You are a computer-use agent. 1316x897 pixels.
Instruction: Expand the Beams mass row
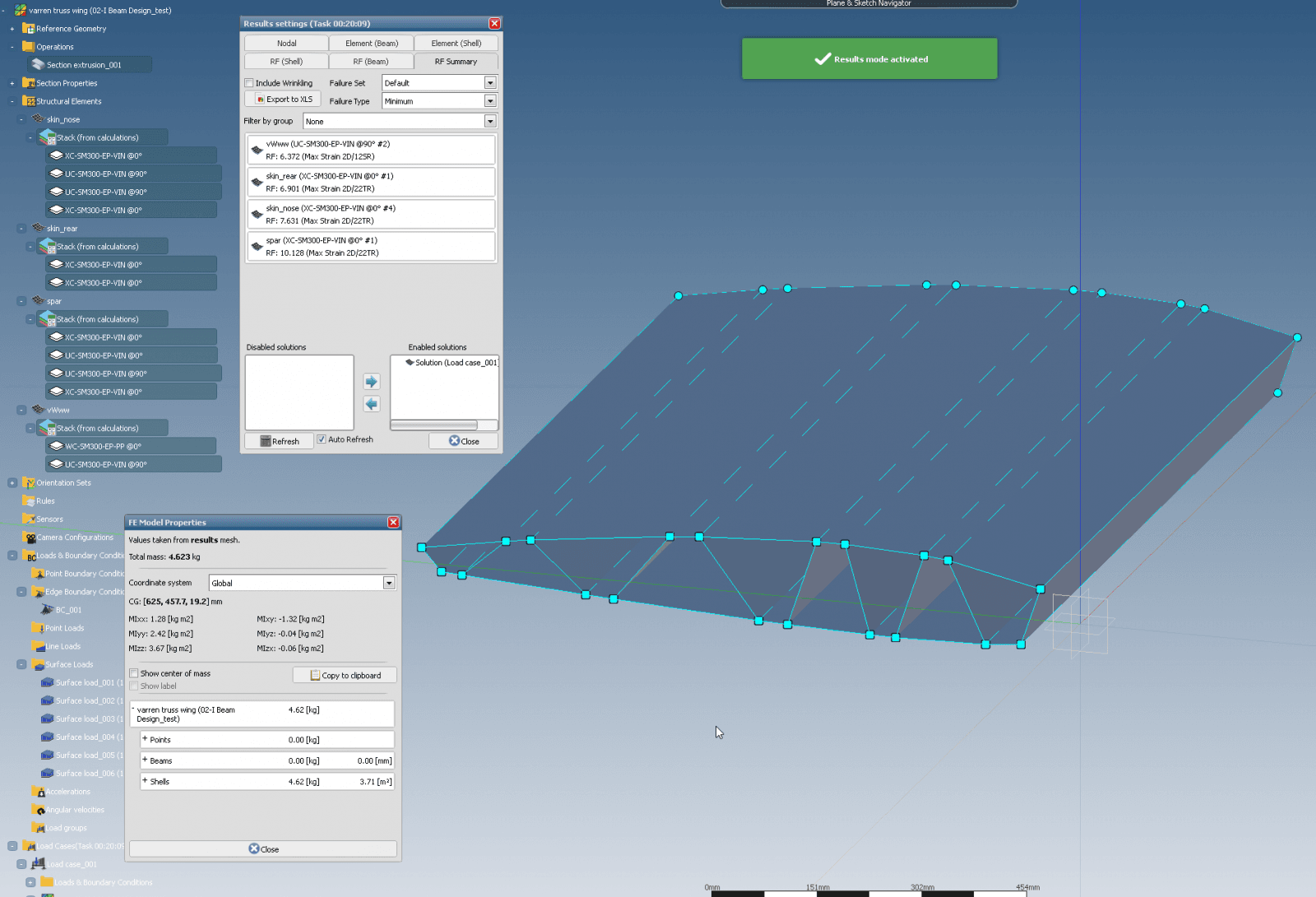pos(145,760)
